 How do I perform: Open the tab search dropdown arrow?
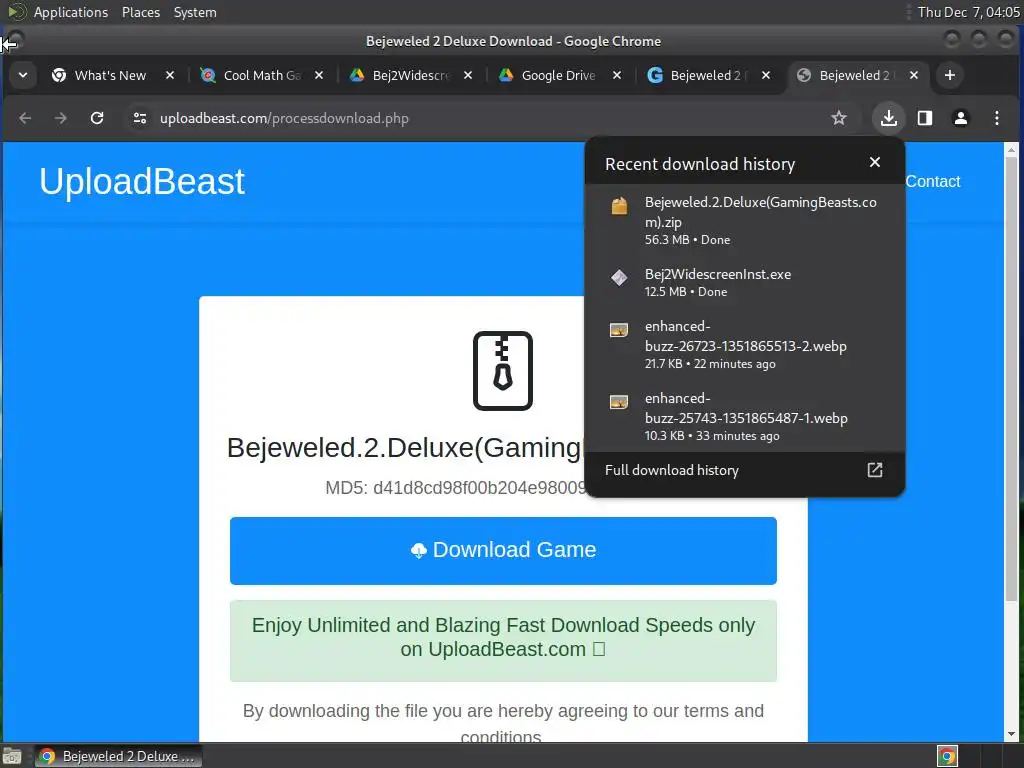coord(23,75)
